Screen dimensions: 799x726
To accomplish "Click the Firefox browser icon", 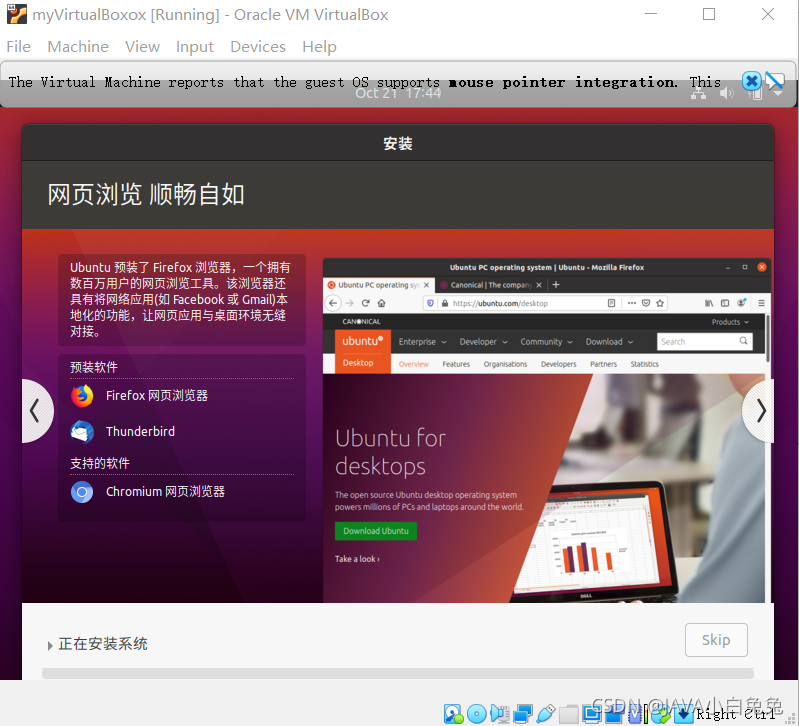I will click(x=82, y=396).
